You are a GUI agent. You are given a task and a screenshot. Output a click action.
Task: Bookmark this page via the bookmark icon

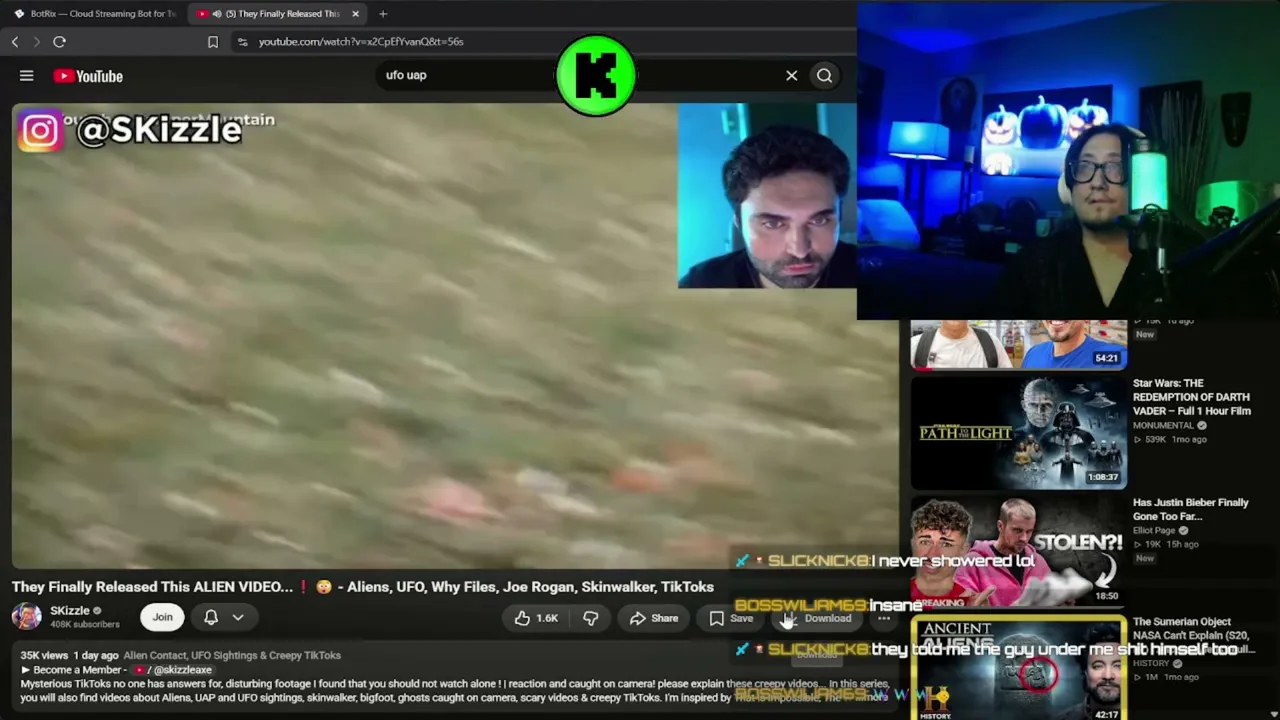pos(213,42)
